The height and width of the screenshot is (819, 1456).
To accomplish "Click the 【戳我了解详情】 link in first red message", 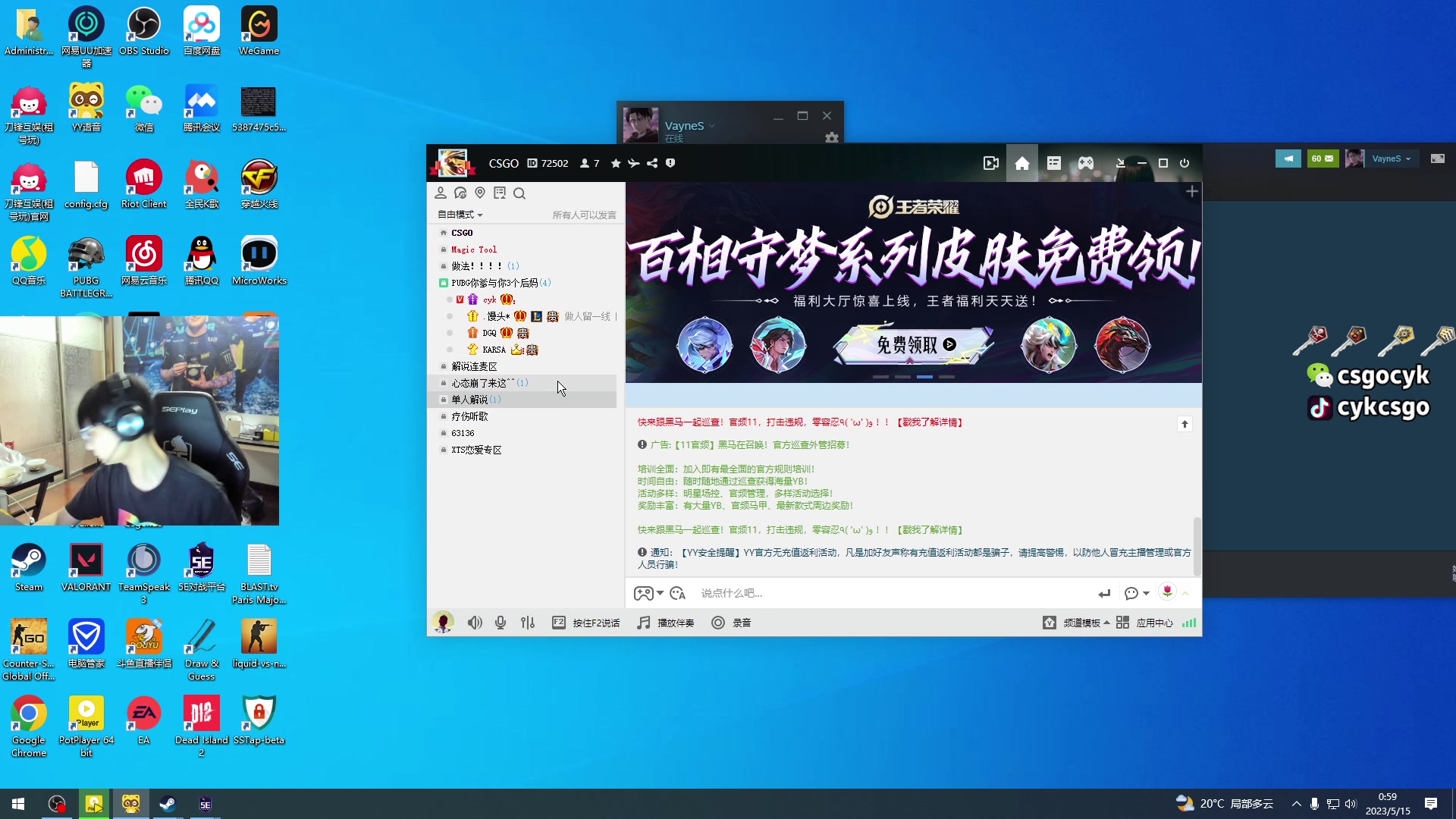I will point(930,422).
